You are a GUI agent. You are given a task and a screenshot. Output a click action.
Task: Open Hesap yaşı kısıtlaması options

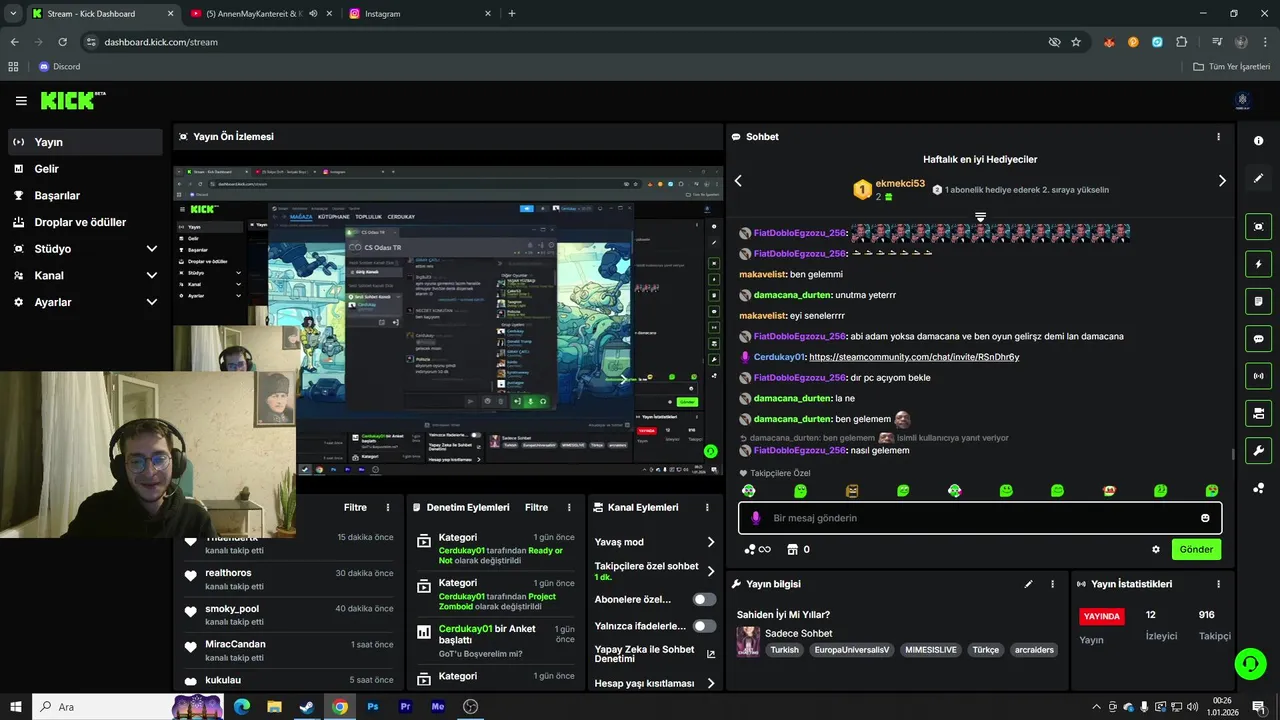(x=711, y=683)
